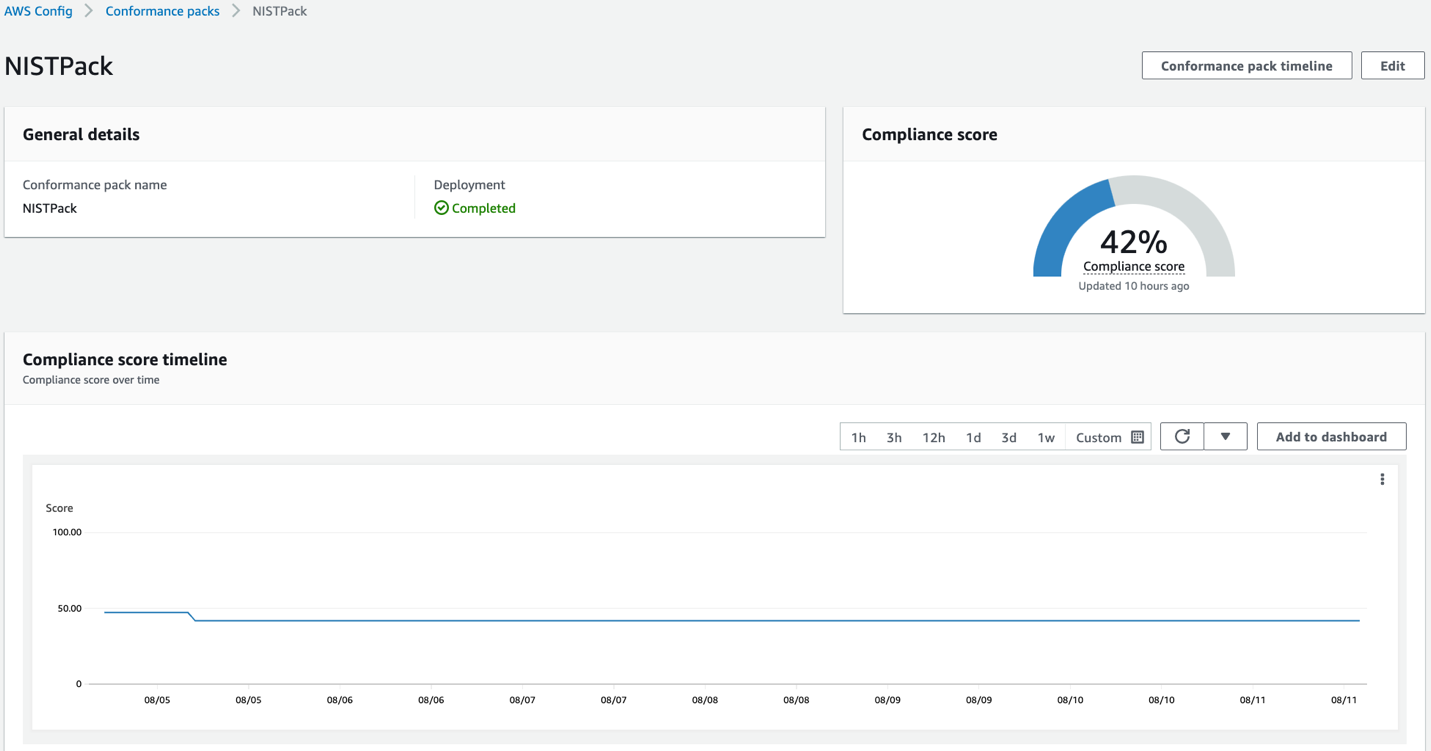Screen dimensions: 1431x751
Task: Click the 42% compliance score gauge
Action: coord(1133,241)
